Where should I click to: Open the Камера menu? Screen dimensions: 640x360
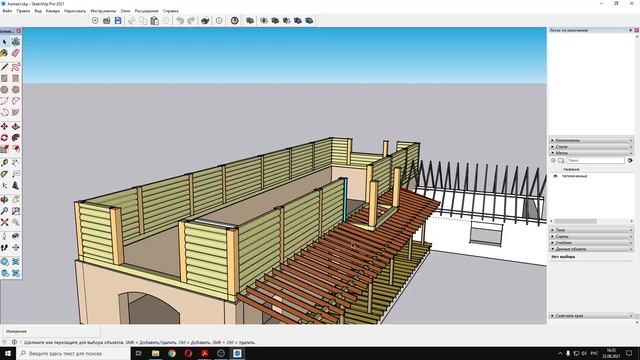pos(53,11)
